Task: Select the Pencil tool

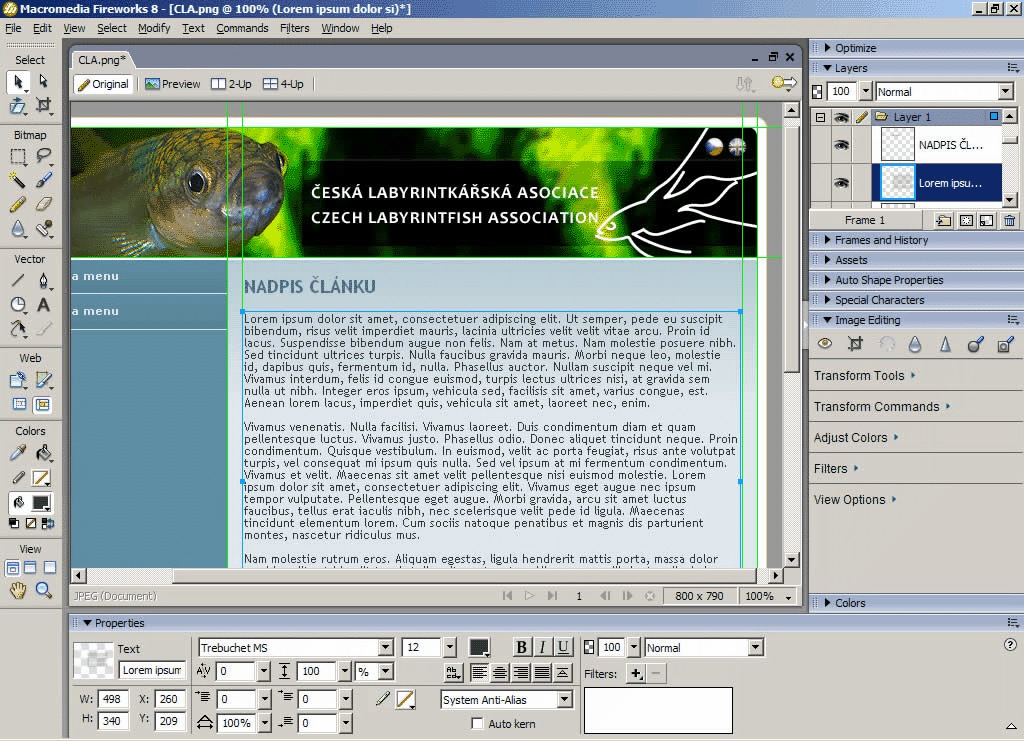Action: click(x=18, y=204)
